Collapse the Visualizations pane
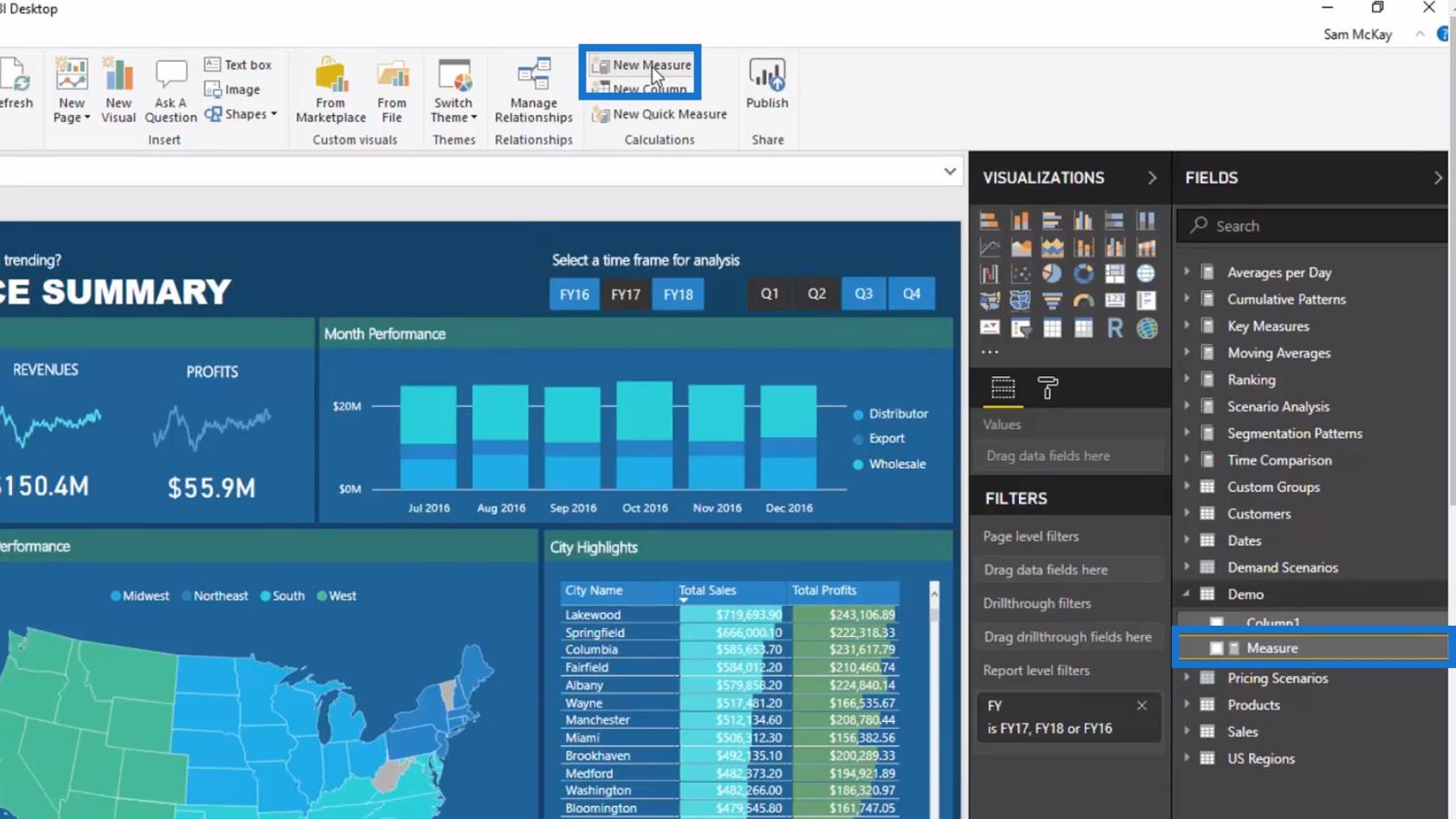 (1152, 178)
